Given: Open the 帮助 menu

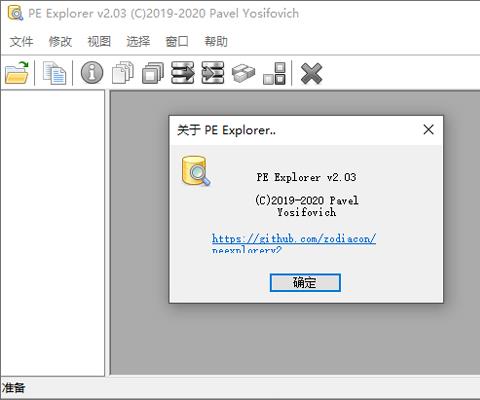Looking at the screenshot, I should (216, 42).
